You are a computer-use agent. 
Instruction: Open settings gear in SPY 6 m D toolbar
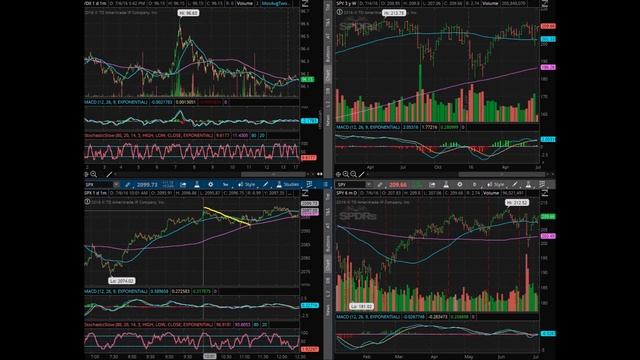pos(460,184)
